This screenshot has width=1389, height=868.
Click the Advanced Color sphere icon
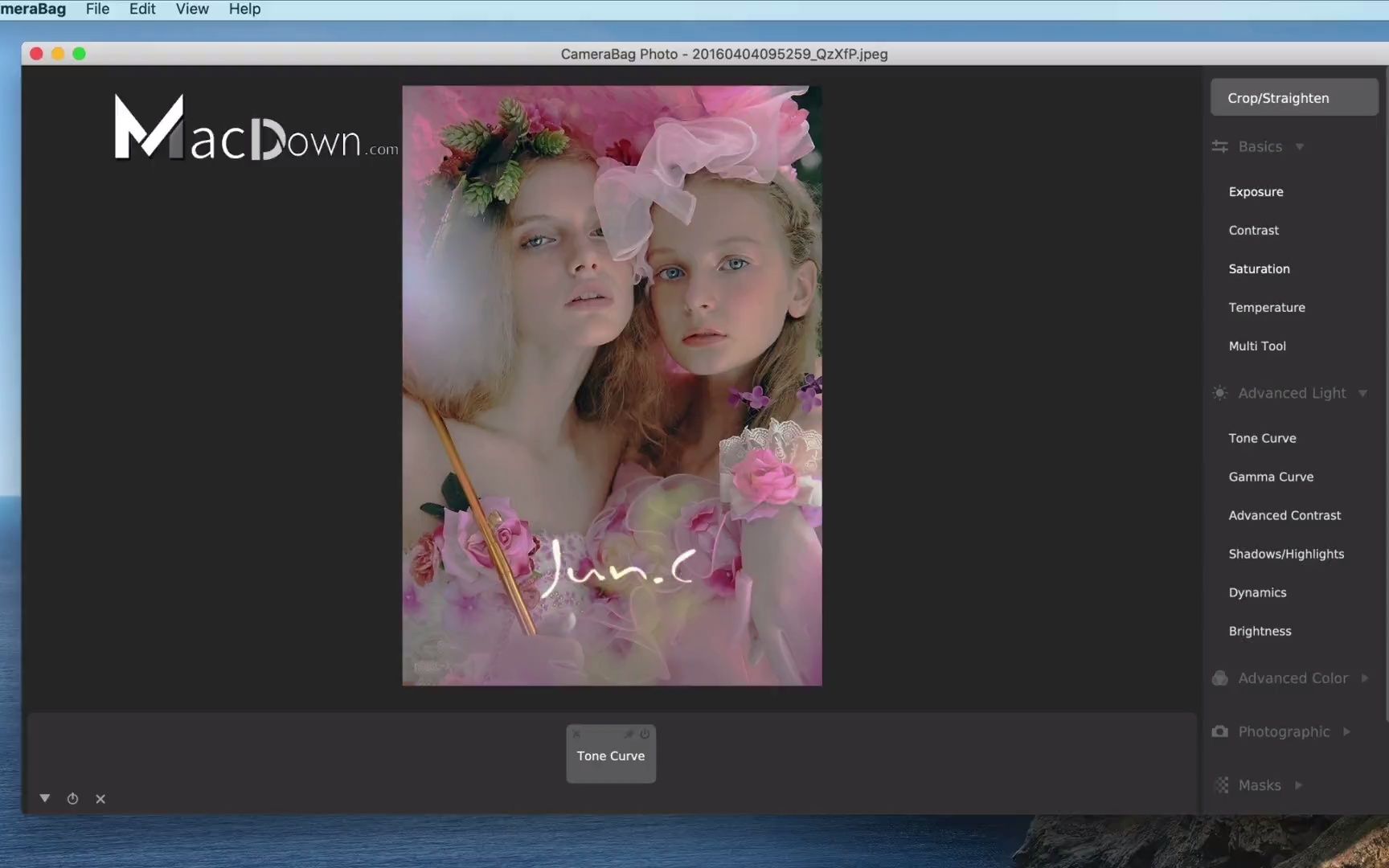tap(1219, 678)
